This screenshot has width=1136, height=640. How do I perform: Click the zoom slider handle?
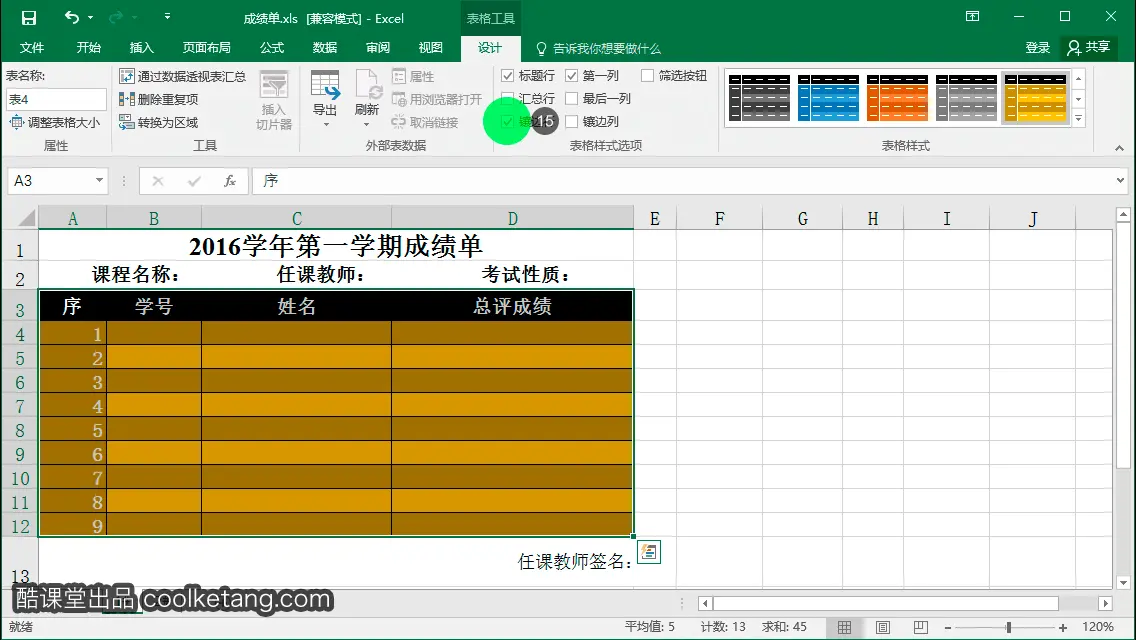click(x=1008, y=628)
